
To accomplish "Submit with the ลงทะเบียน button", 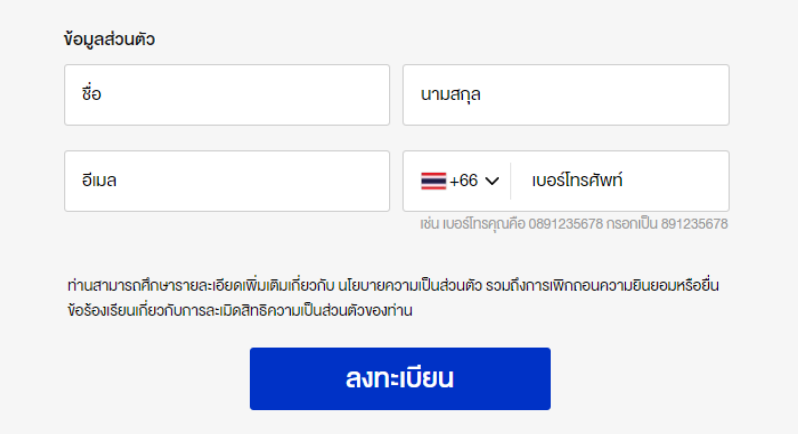I will [400, 379].
